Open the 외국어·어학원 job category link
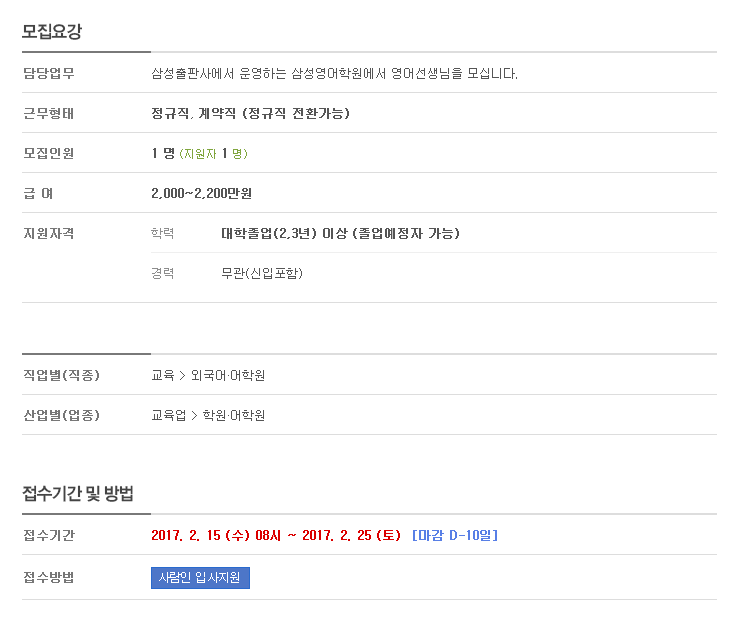Image resolution: width=739 pixels, height=624 pixels. tap(228, 375)
